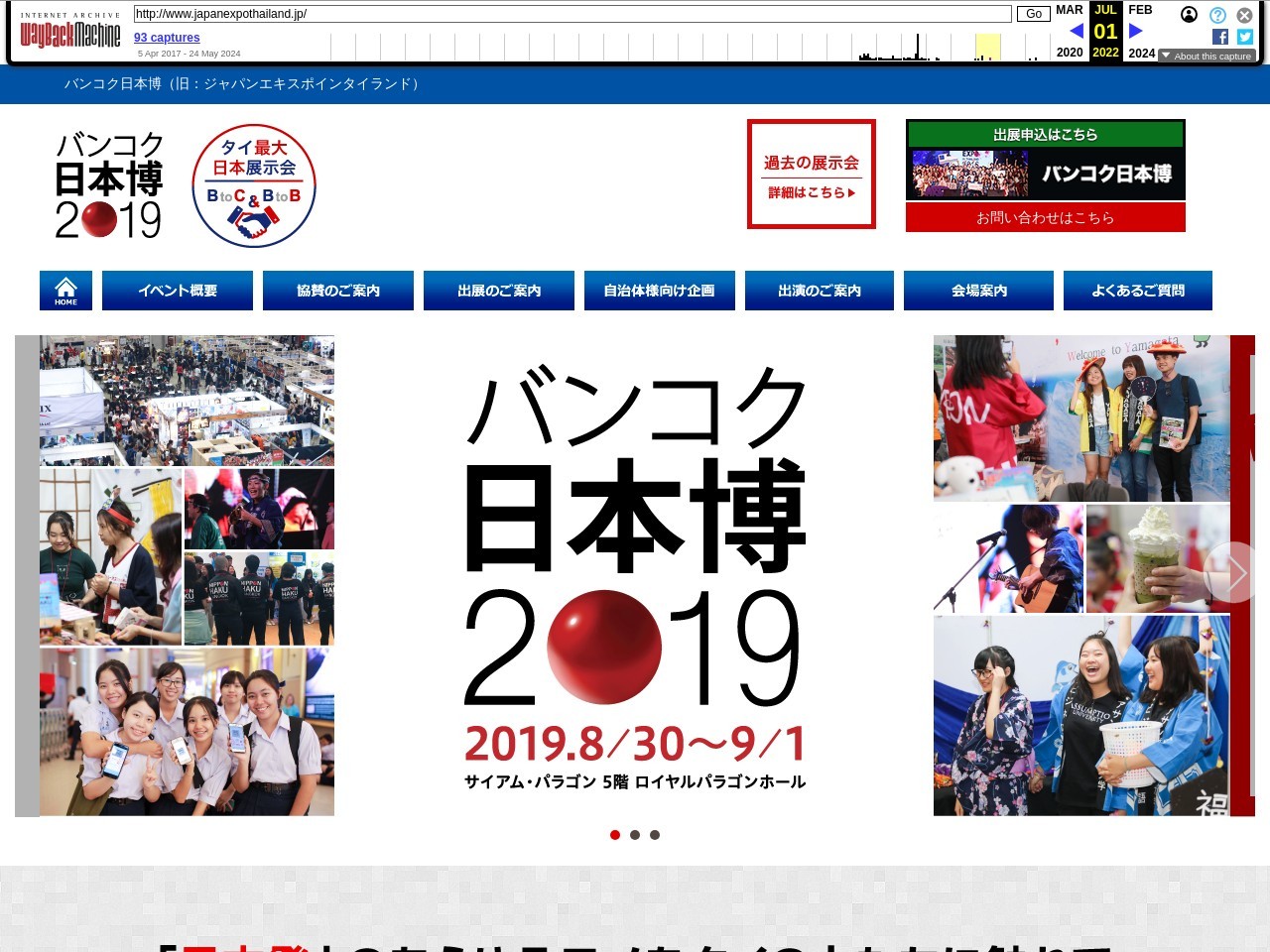Click the exhibition hall overview photo
This screenshot has height=952, width=1270.
(187, 401)
